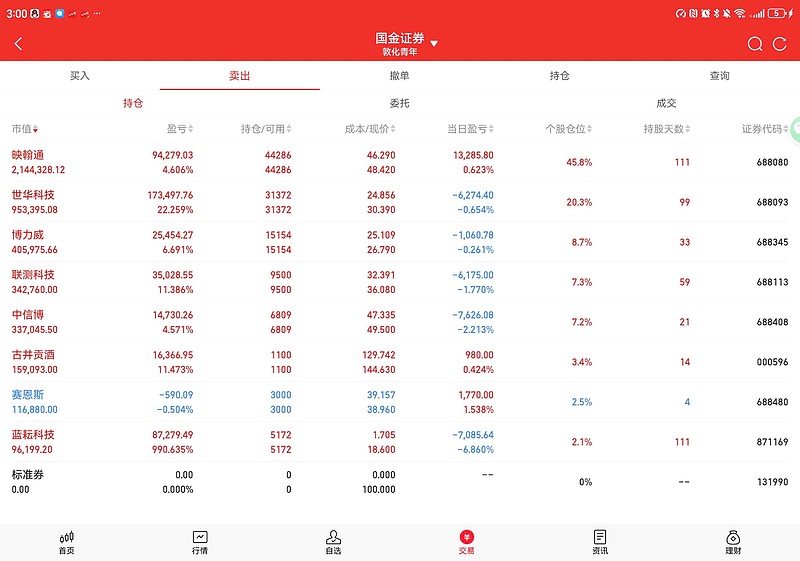The width and height of the screenshot is (800, 561).
Task: Open the 行情 market chart icon
Action: pyautogui.click(x=199, y=542)
